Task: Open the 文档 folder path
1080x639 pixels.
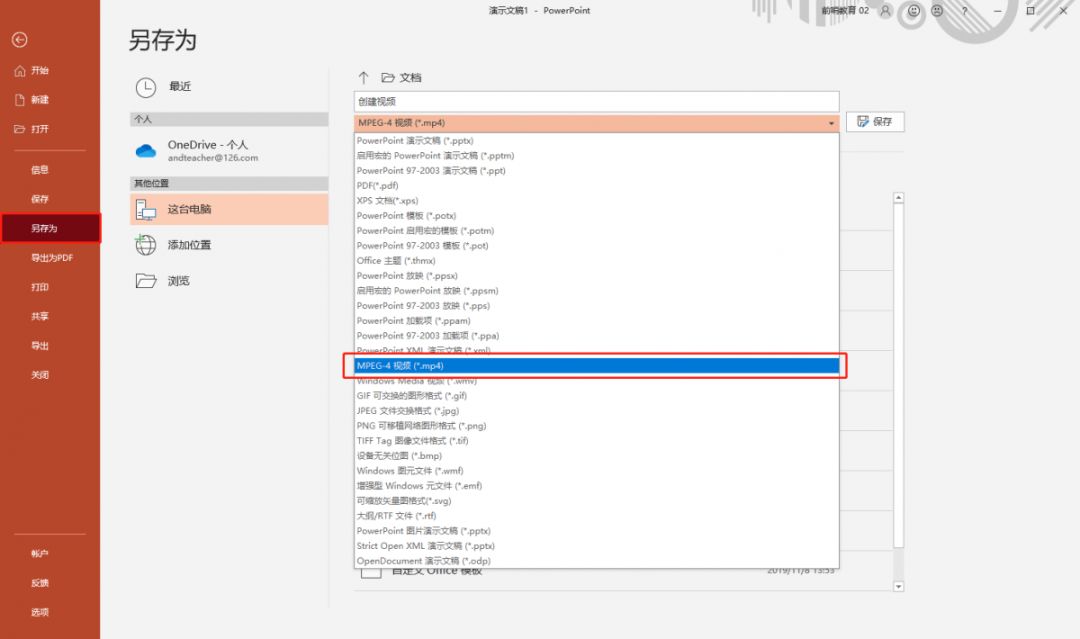Action: pos(402,78)
